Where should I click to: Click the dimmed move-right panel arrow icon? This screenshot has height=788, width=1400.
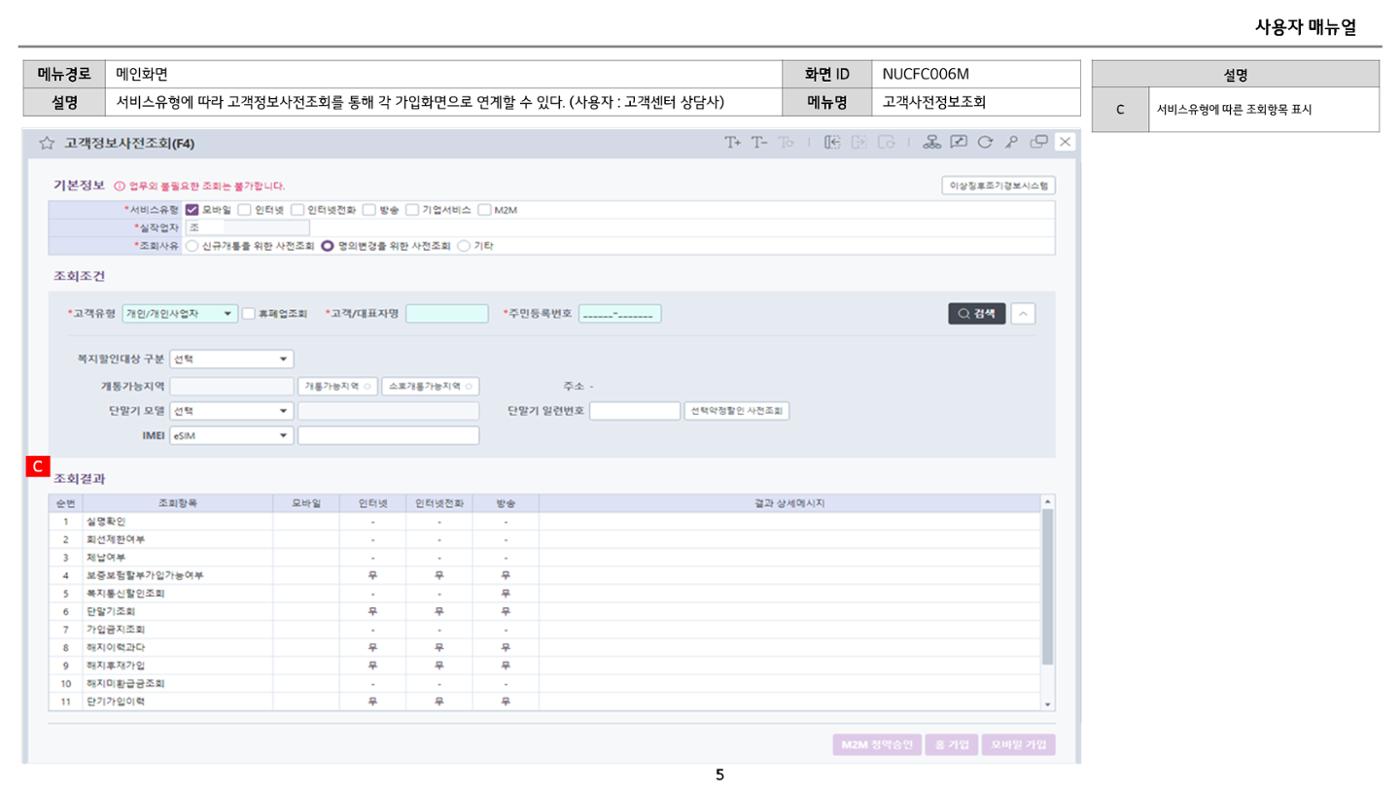(858, 143)
